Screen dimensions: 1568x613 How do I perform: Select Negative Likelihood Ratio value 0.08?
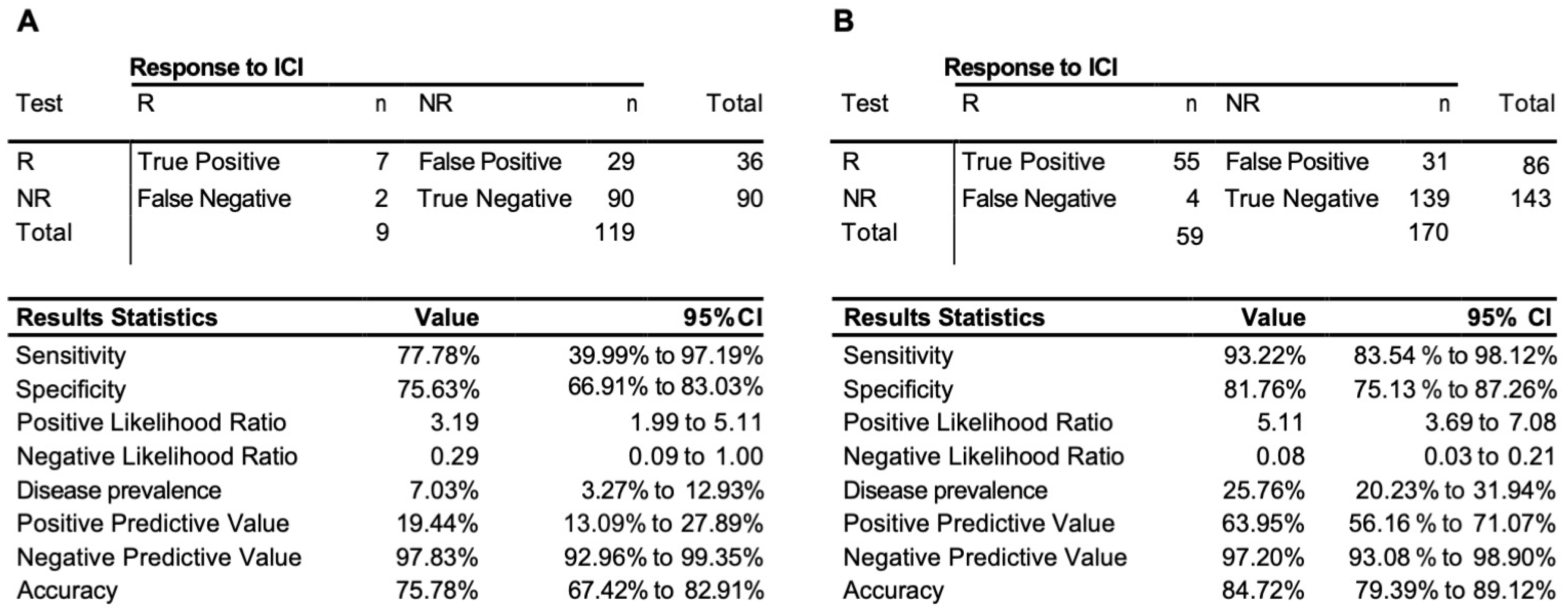(1280, 457)
